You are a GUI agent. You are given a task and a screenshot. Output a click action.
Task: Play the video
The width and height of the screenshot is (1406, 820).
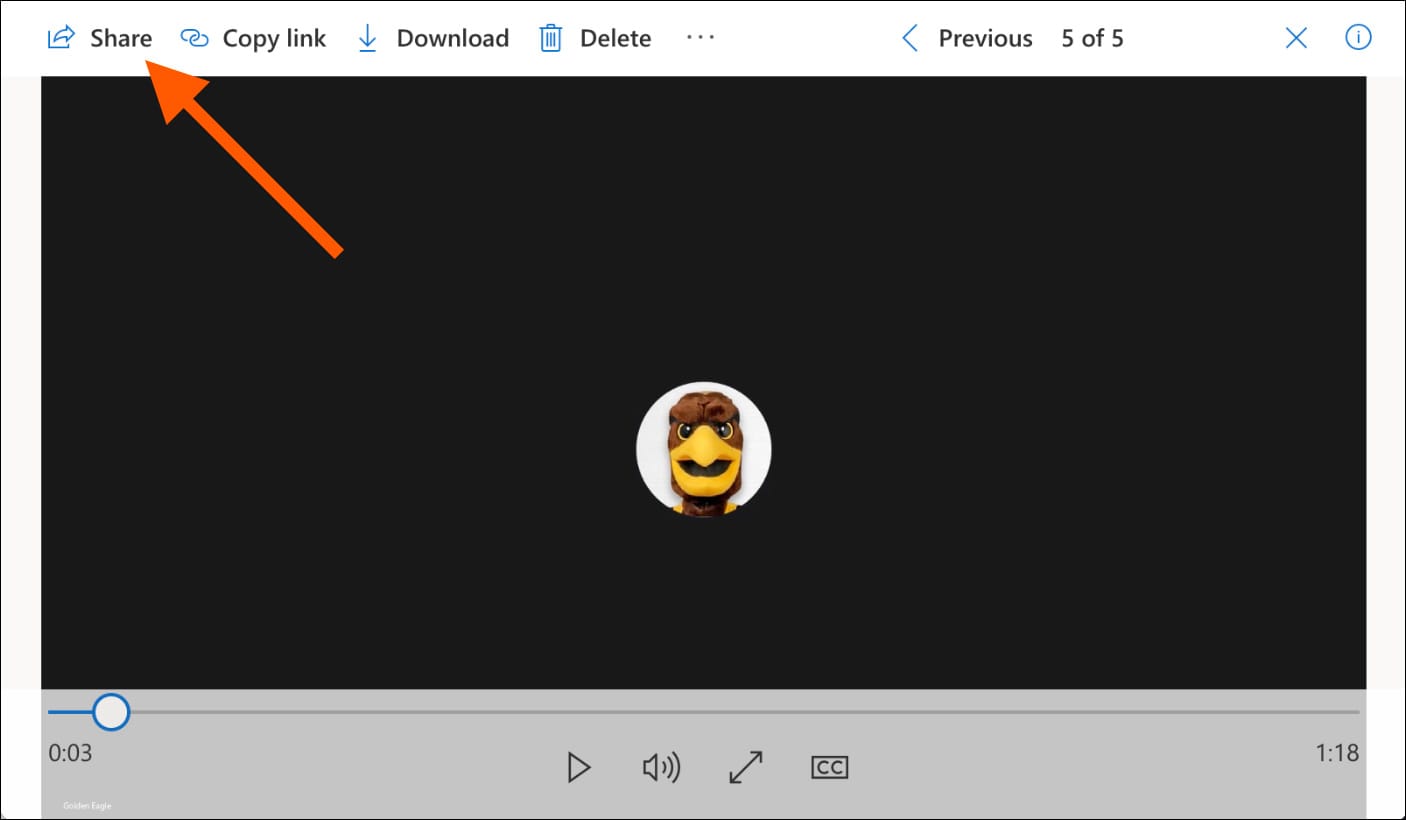click(578, 767)
